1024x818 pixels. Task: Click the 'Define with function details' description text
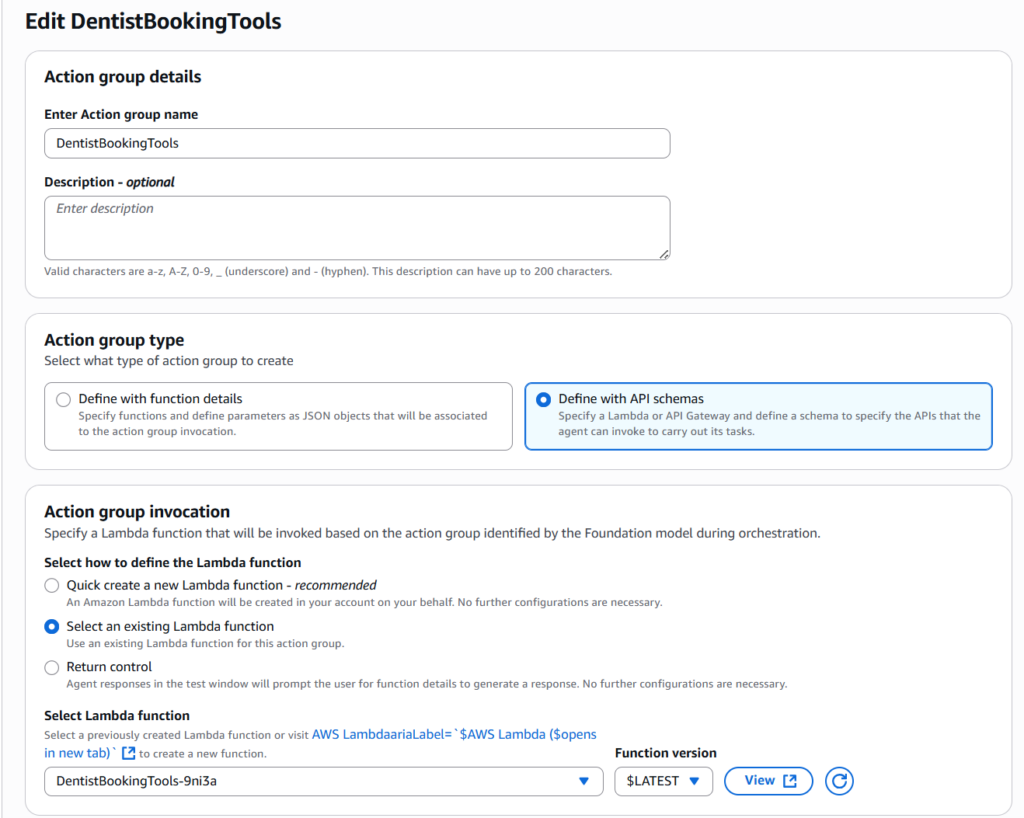pos(282,423)
